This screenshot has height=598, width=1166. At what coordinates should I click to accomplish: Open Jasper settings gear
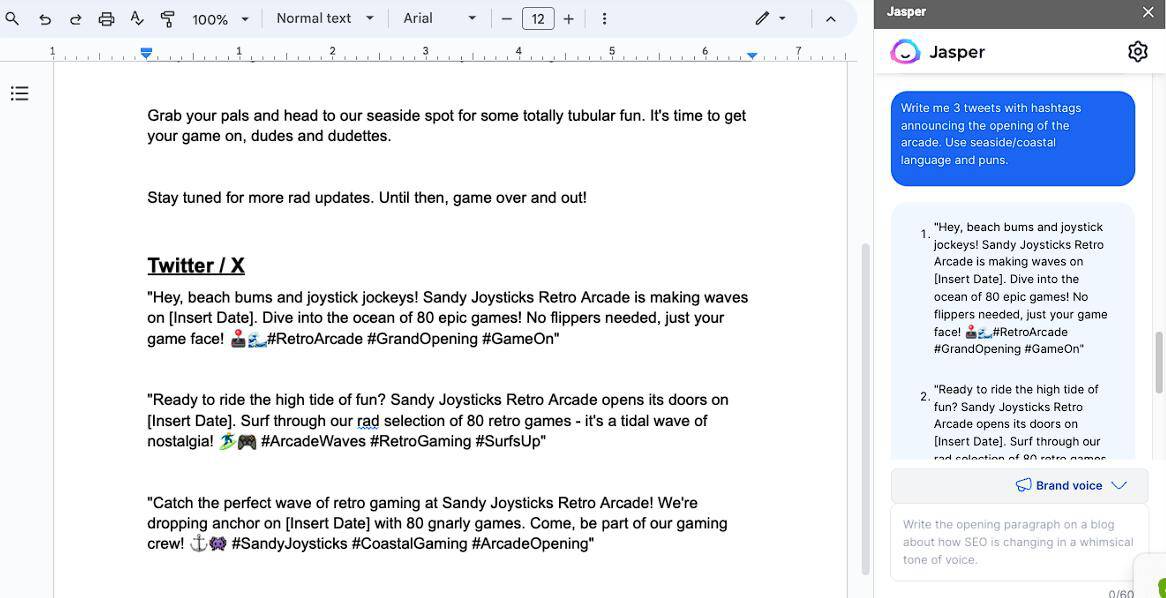pos(1137,52)
